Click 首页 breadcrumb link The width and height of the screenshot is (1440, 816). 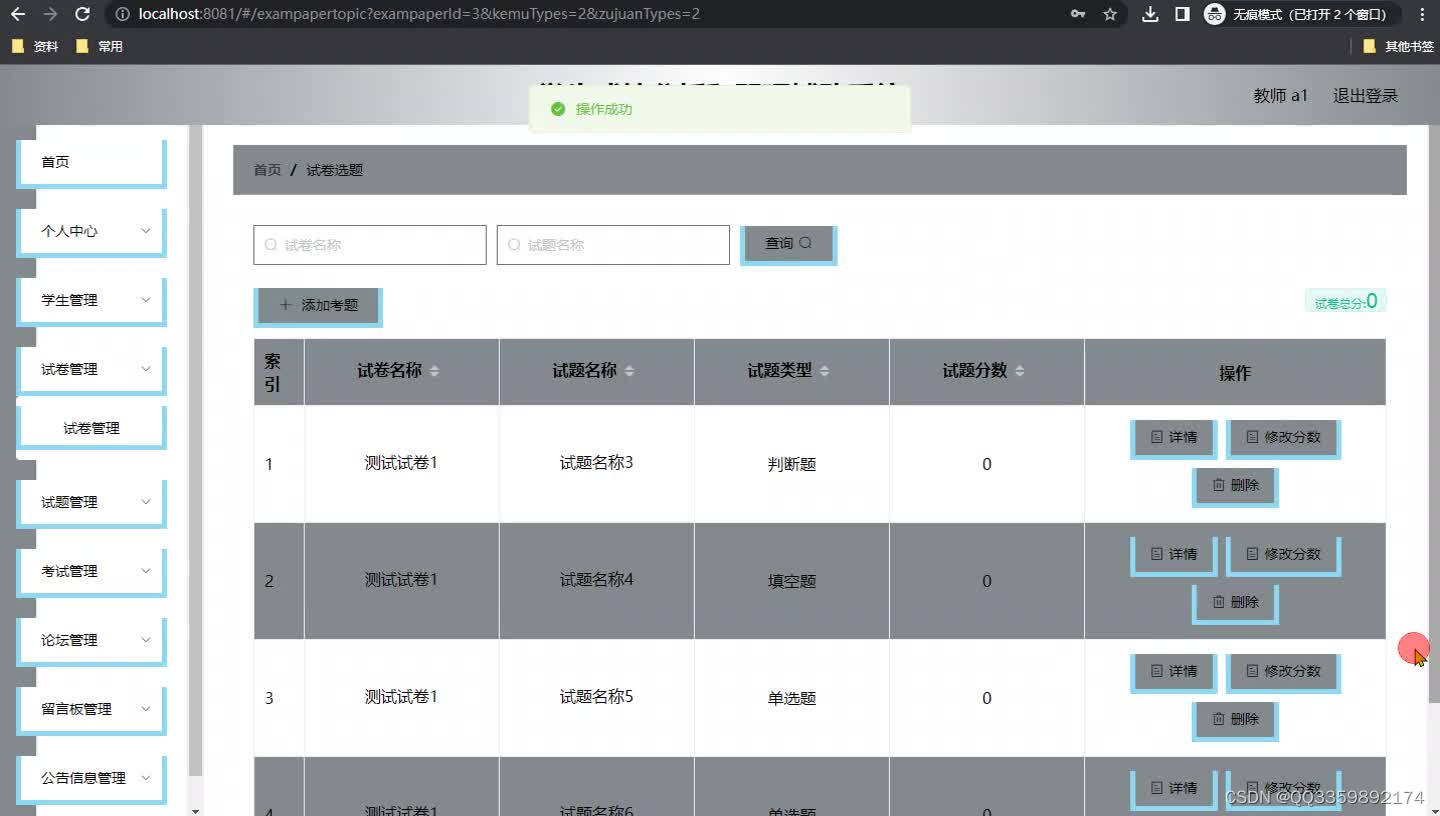tap(267, 170)
